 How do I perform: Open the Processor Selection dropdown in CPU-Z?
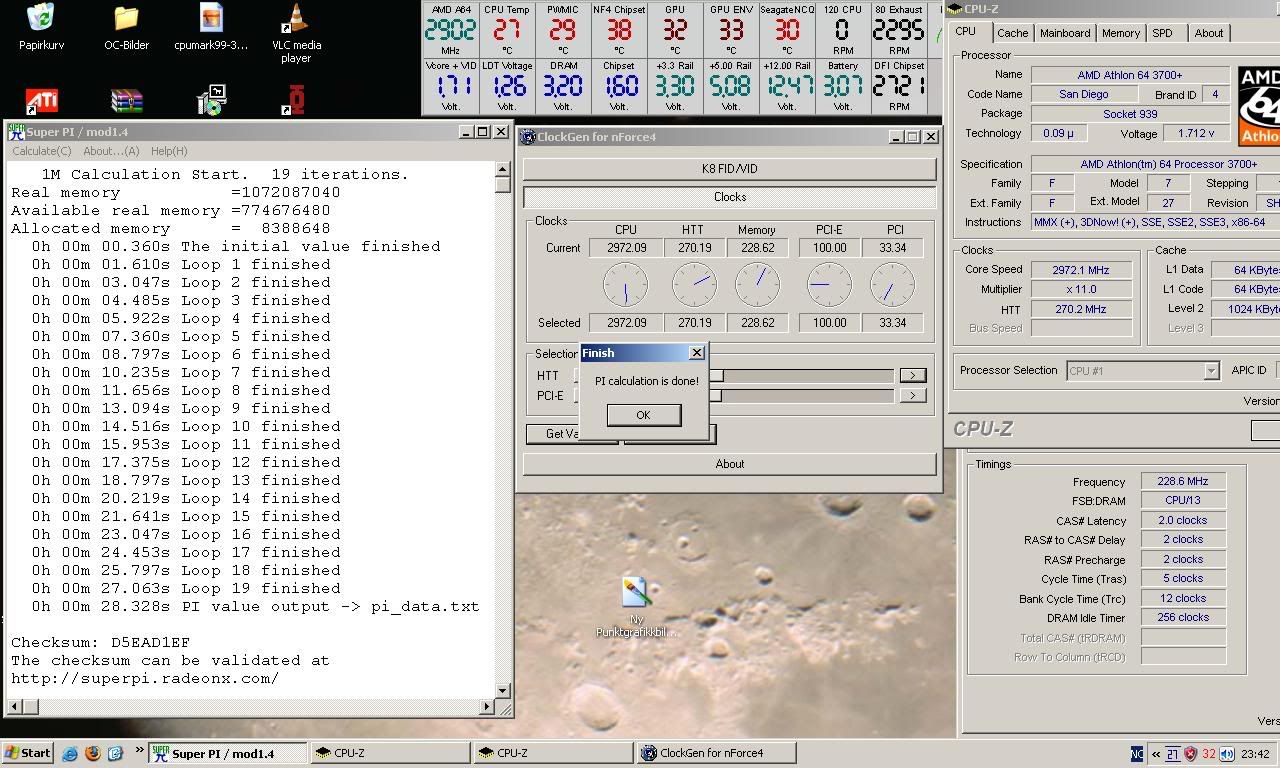coord(1143,371)
